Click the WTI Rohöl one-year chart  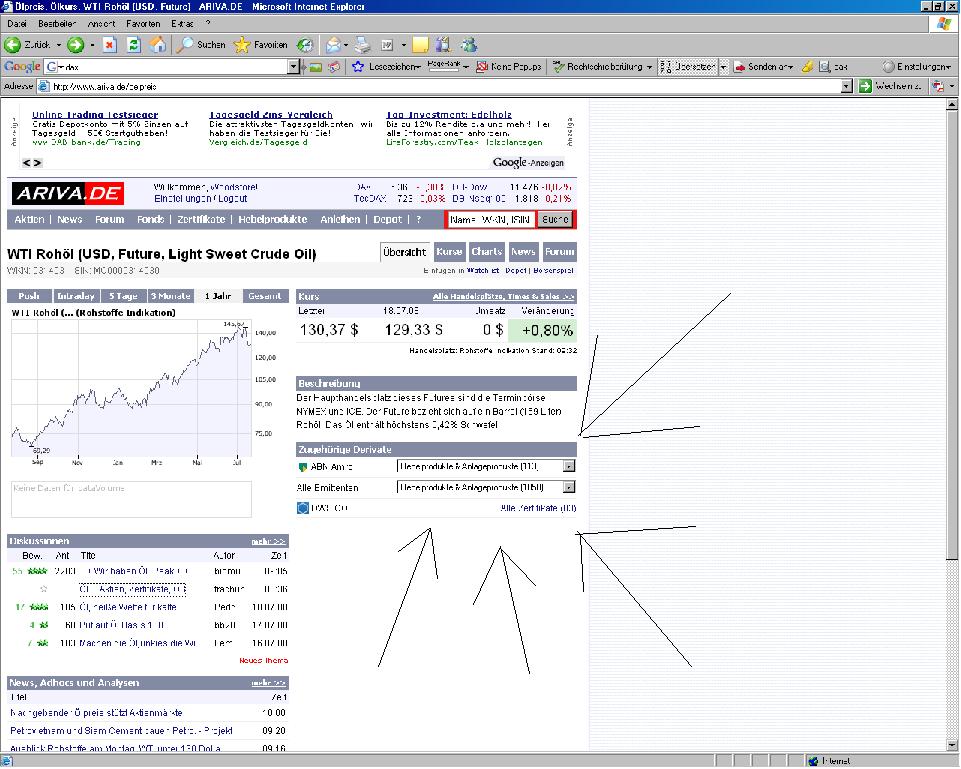click(132, 387)
